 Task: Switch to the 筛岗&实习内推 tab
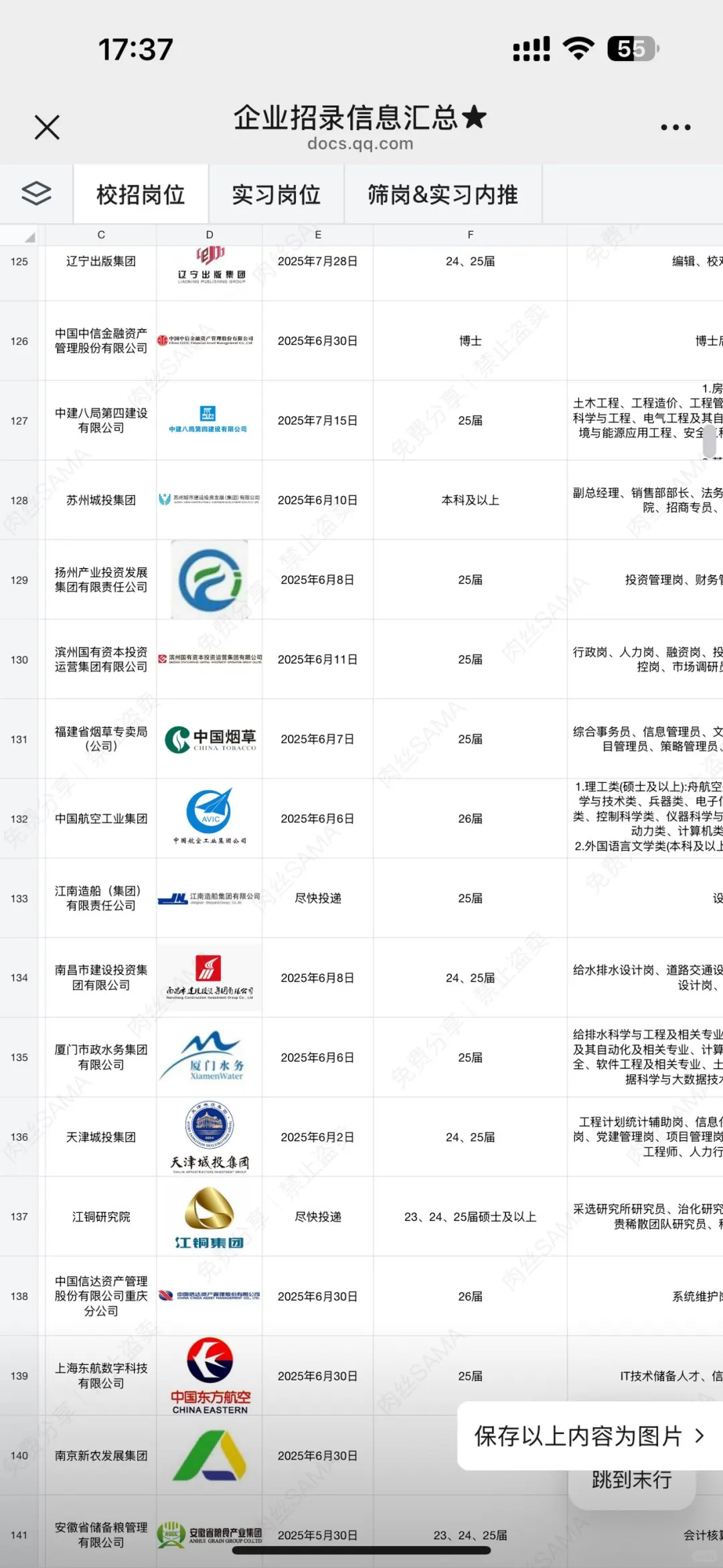coord(443,195)
